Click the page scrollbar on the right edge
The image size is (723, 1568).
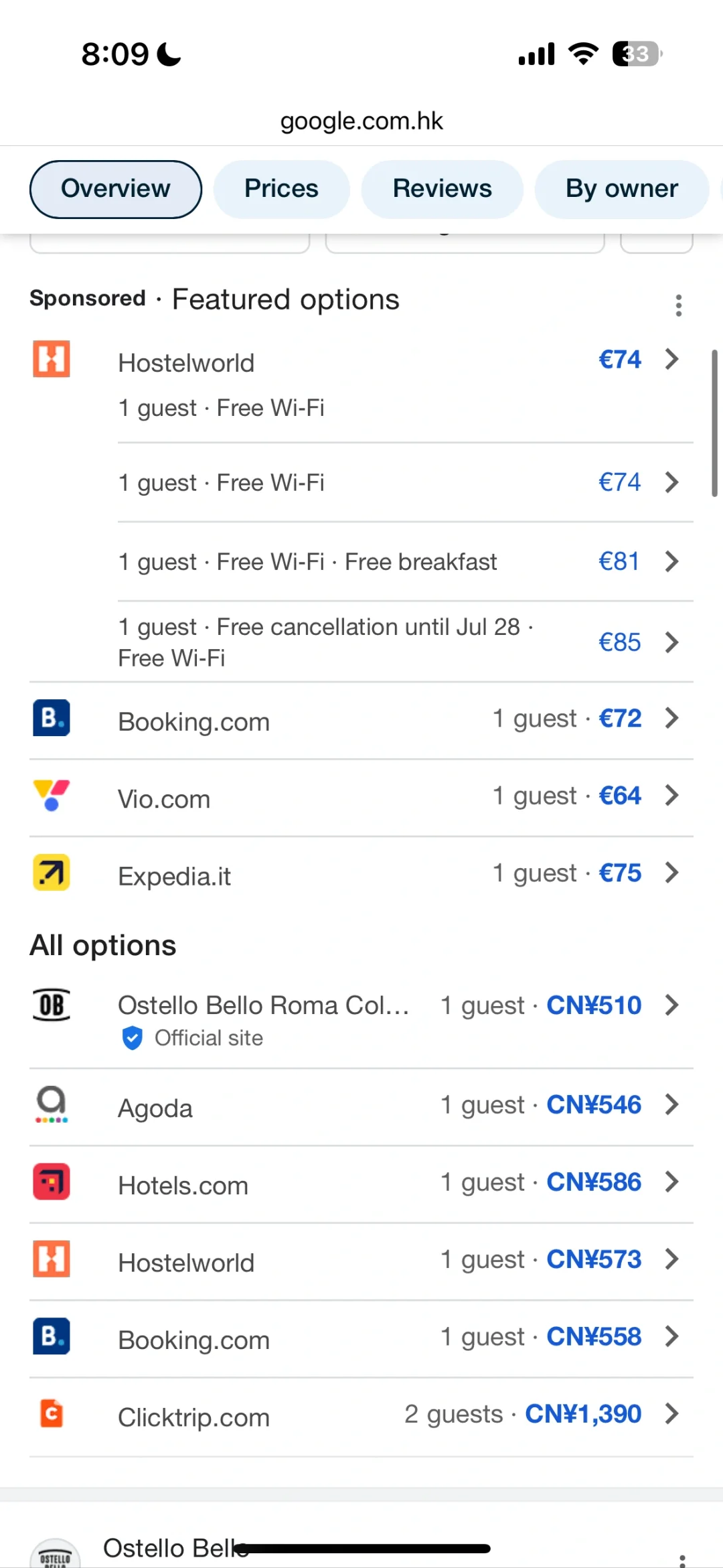pos(714,423)
